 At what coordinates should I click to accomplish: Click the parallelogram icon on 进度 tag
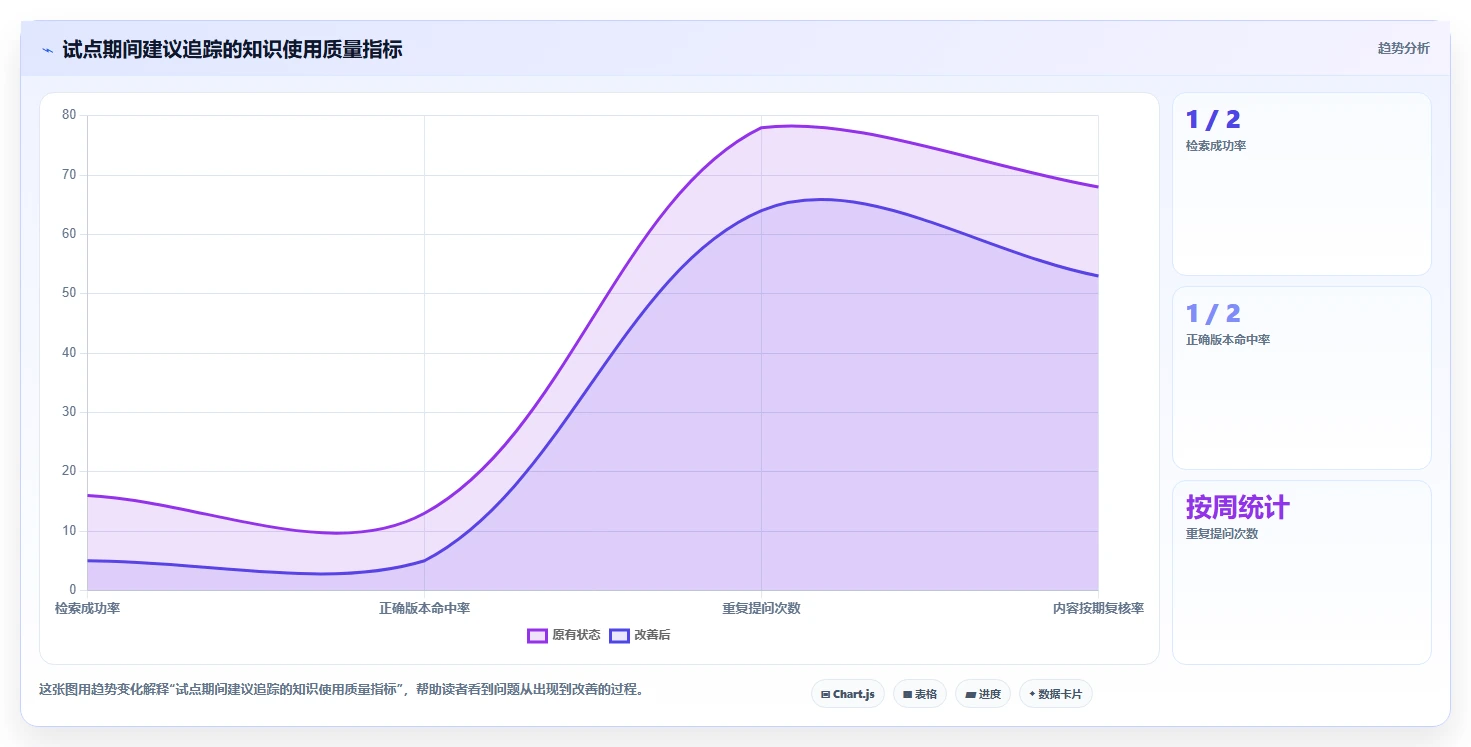(x=970, y=694)
